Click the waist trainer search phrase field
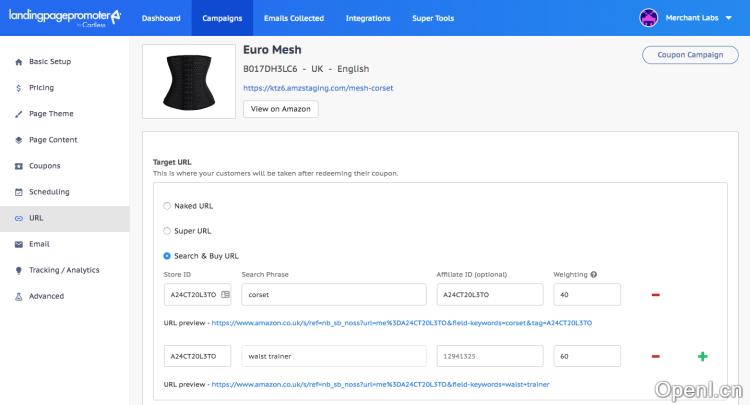Screen dimensions: 750x405 pos(333,356)
